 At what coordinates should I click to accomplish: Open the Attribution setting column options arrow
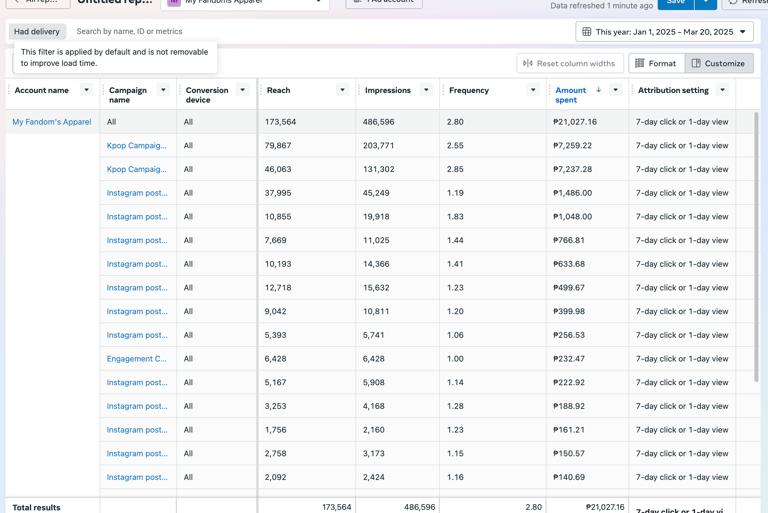tap(722, 90)
